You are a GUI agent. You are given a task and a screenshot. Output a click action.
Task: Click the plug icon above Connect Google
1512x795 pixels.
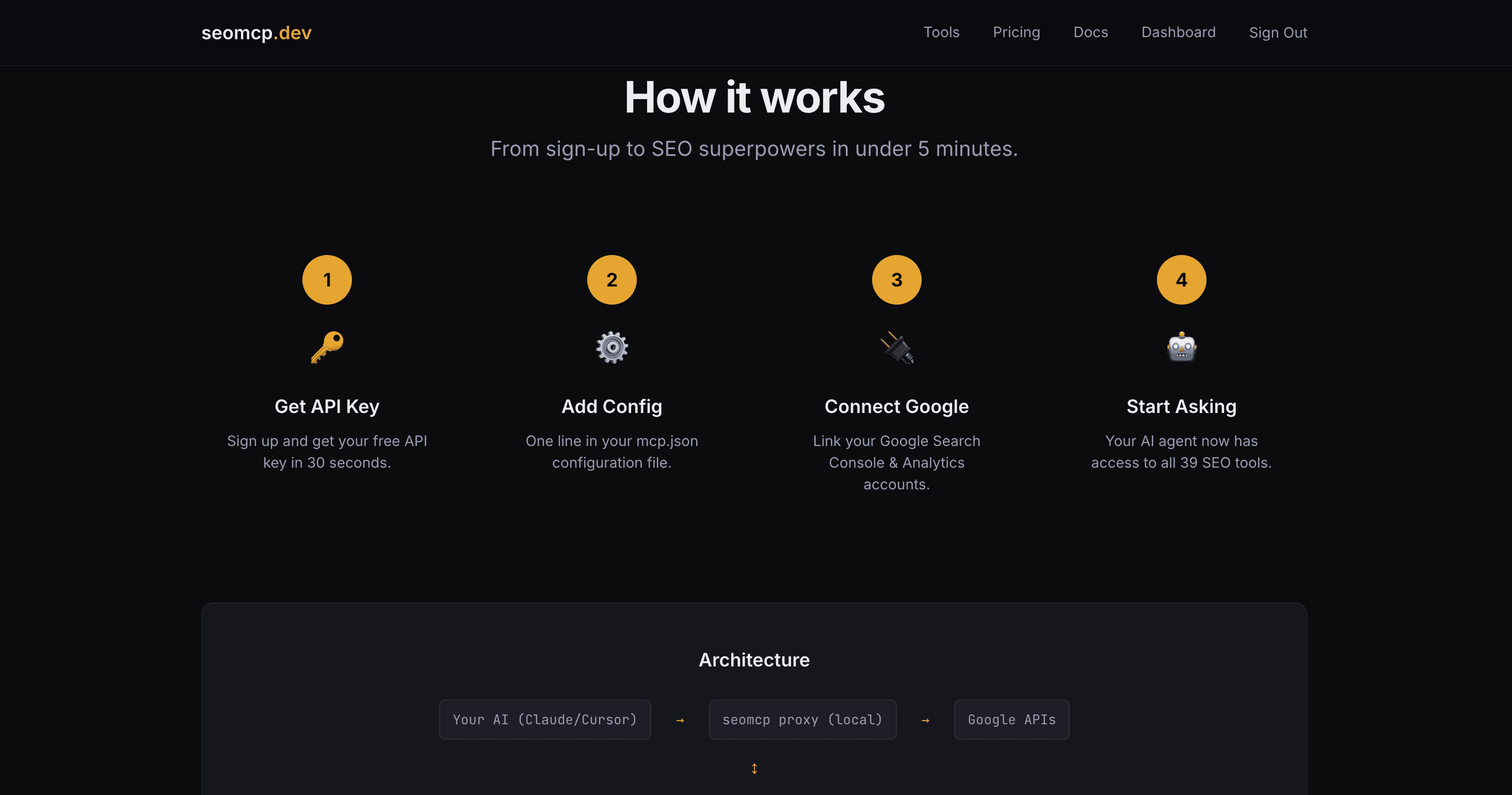pos(896,347)
